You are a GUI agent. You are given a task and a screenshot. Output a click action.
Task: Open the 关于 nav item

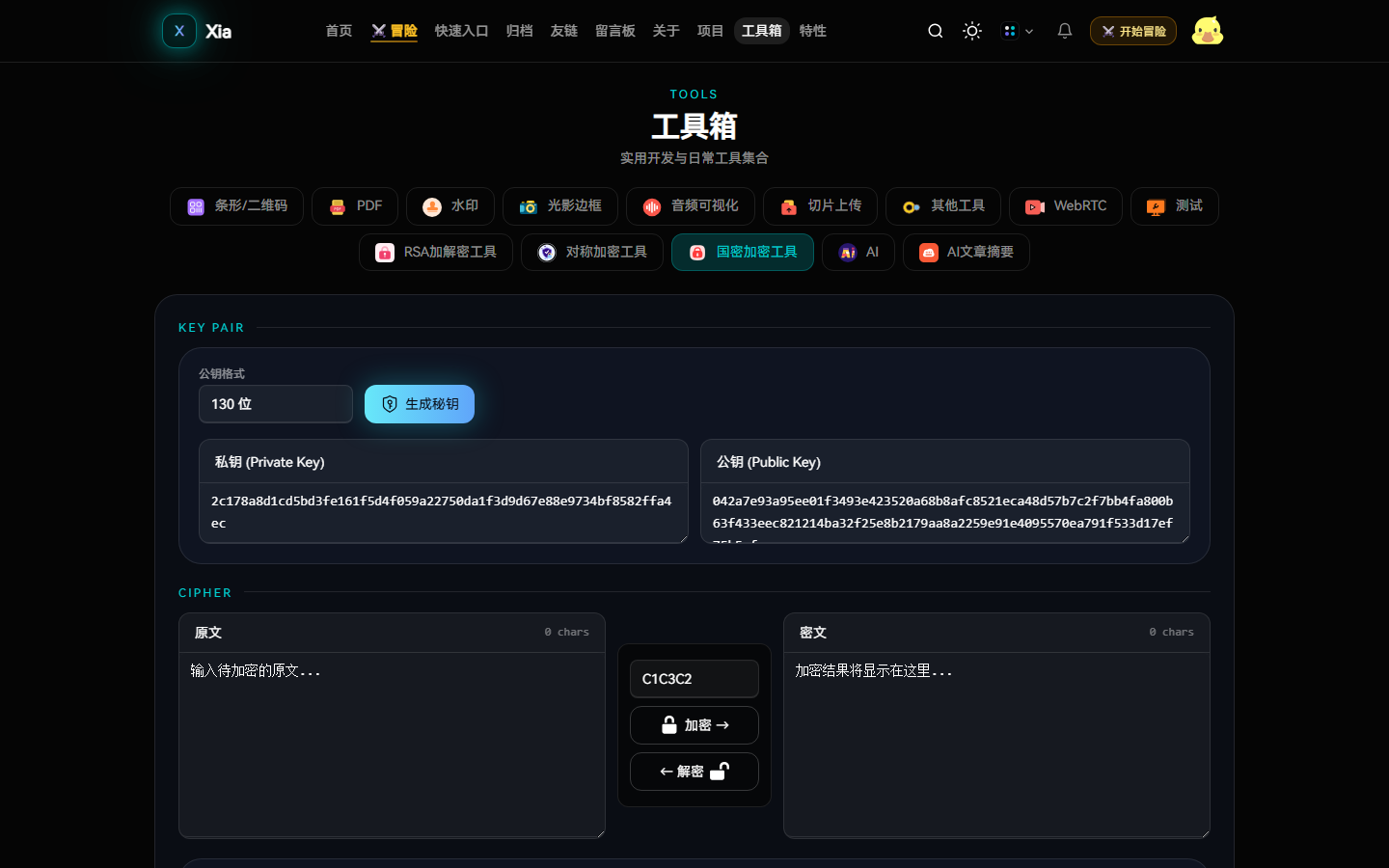pos(666,31)
